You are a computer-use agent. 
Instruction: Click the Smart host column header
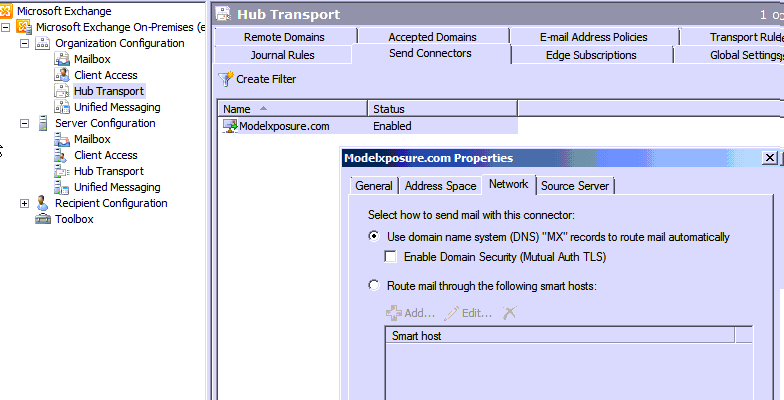[560, 336]
